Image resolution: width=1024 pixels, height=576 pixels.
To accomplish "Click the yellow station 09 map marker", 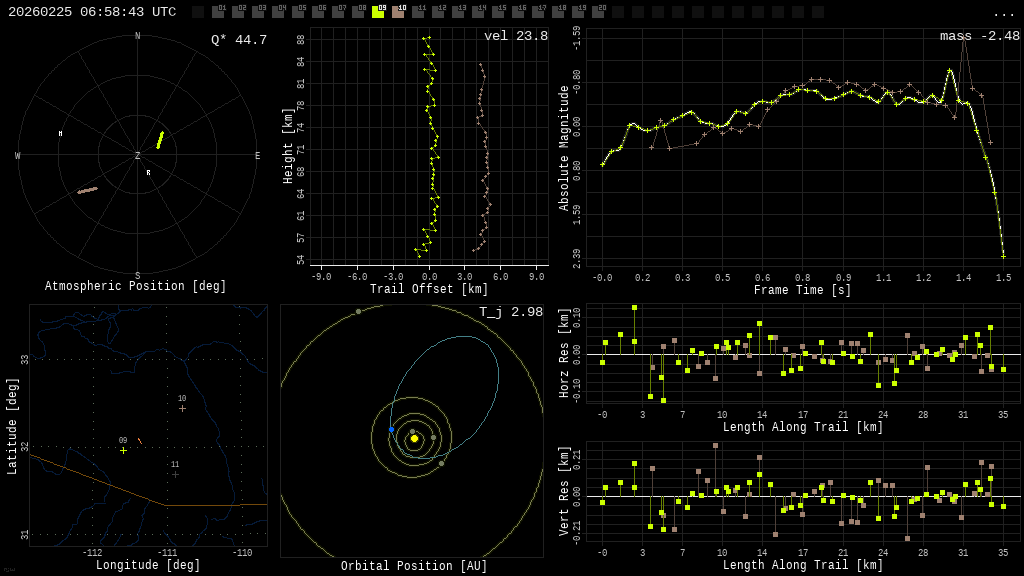I will click(x=124, y=450).
